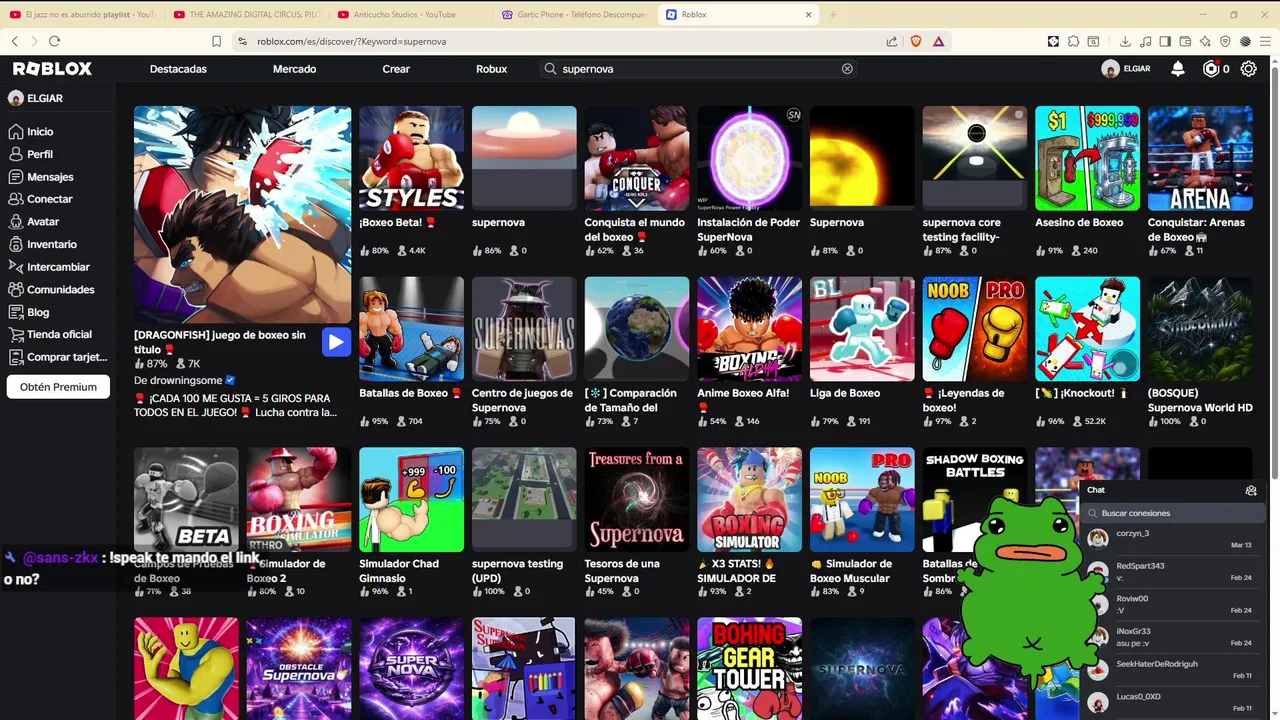
Task: Bookmark this page via the bookmark icon
Action: point(216,41)
